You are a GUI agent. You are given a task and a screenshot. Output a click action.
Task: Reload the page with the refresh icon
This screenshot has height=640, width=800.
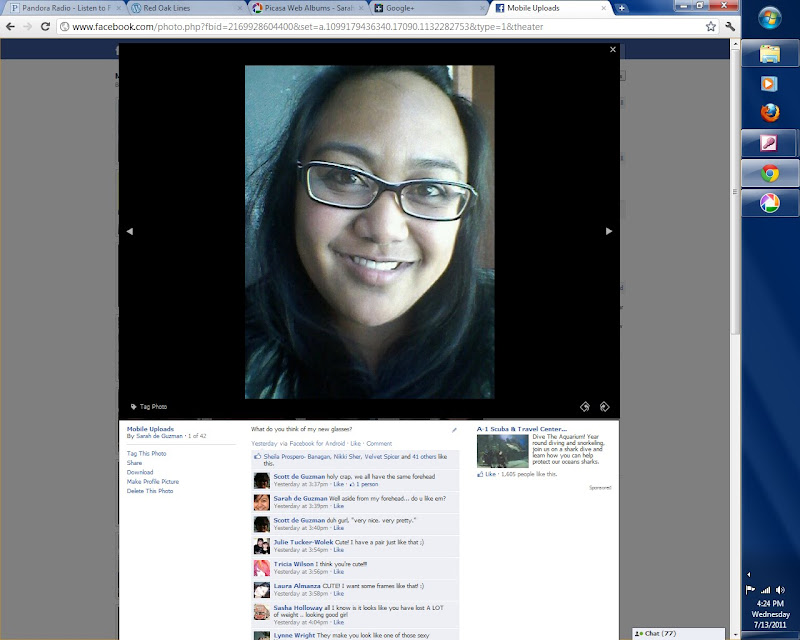coord(45,27)
